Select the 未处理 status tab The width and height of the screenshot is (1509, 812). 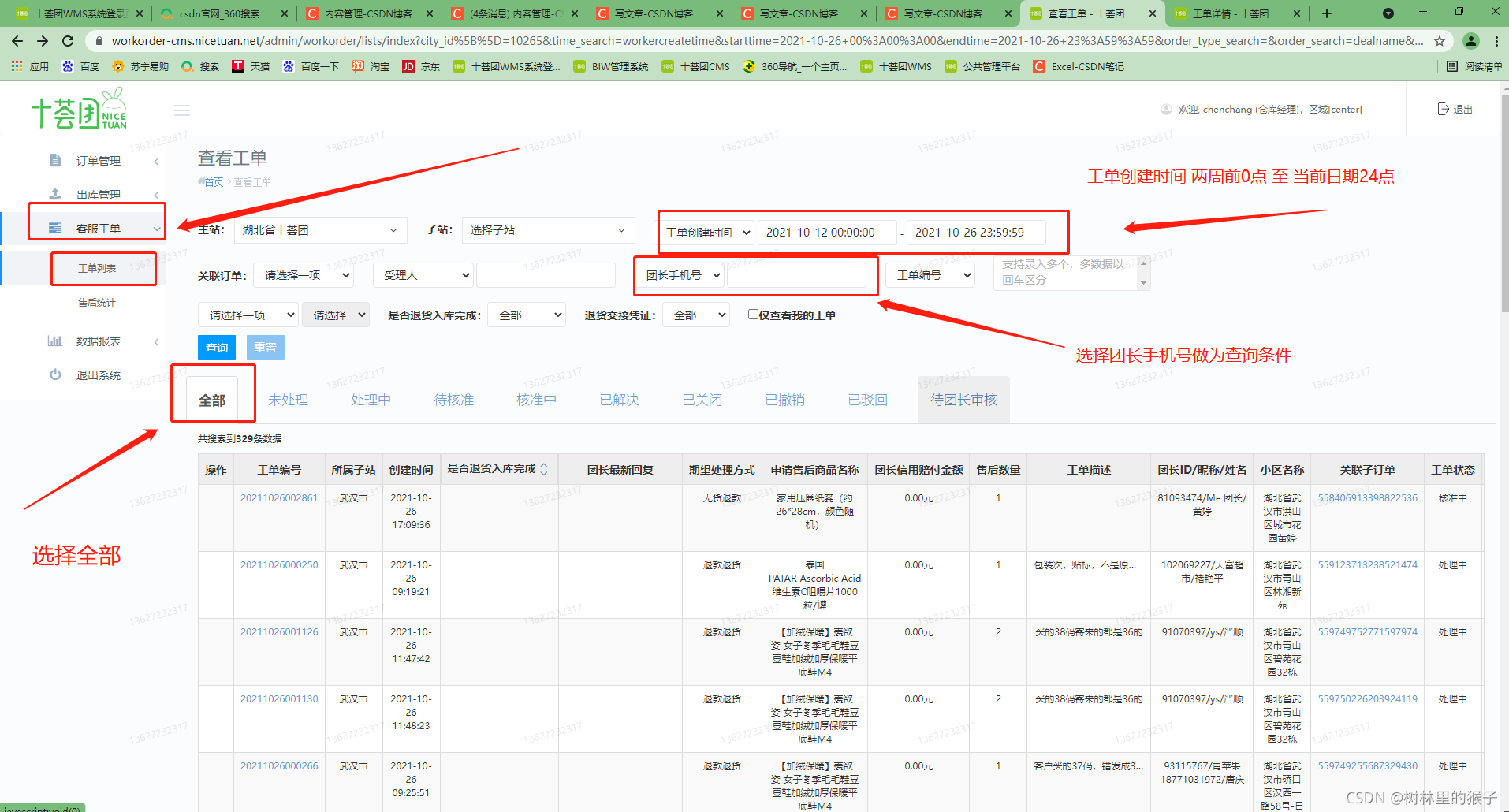288,400
